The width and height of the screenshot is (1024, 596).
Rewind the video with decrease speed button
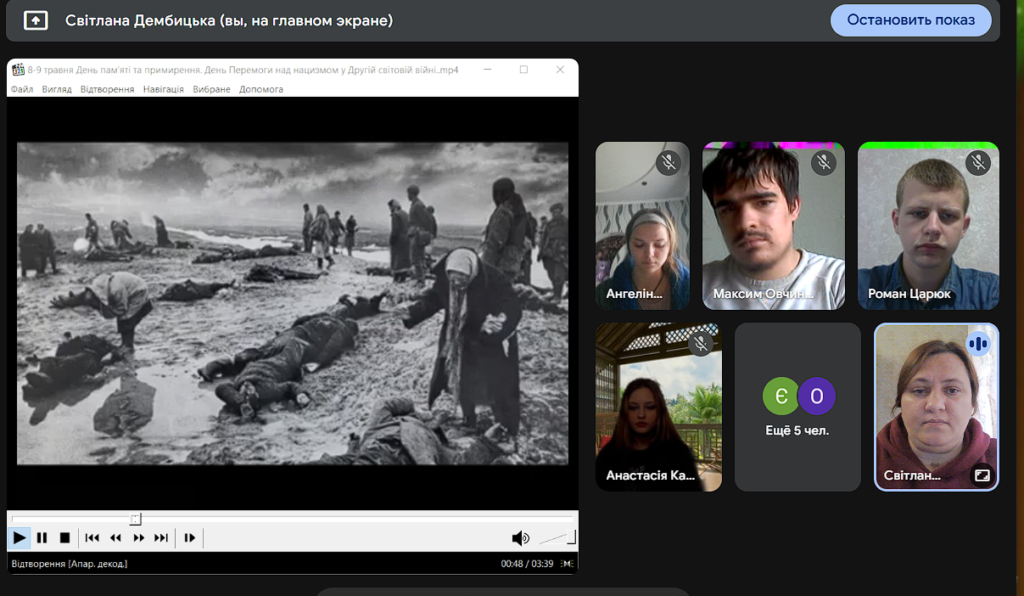pyautogui.click(x=116, y=538)
